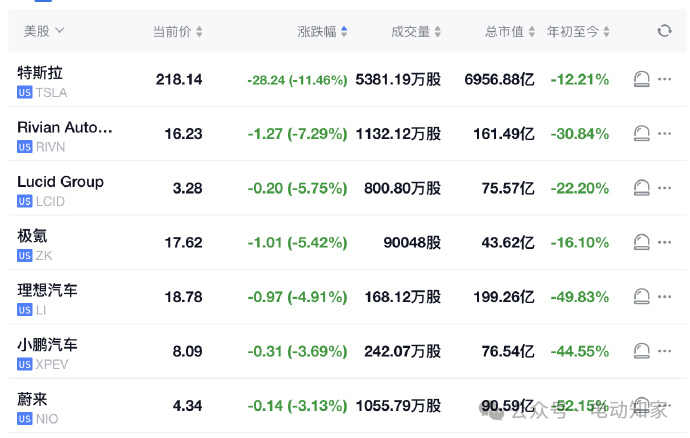Open the 美股 market dropdown

[44, 31]
